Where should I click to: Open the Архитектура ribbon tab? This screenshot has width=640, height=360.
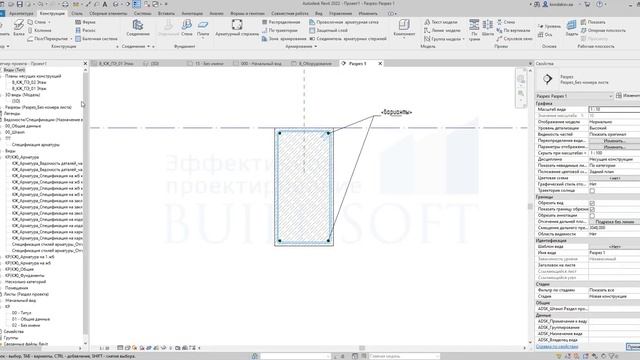click(x=21, y=13)
